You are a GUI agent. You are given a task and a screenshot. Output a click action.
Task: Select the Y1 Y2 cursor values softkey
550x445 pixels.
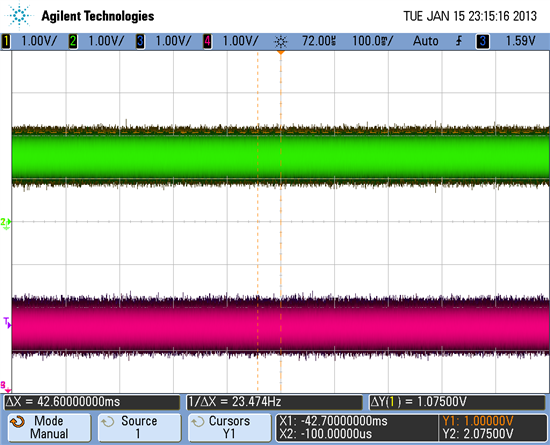point(492,427)
